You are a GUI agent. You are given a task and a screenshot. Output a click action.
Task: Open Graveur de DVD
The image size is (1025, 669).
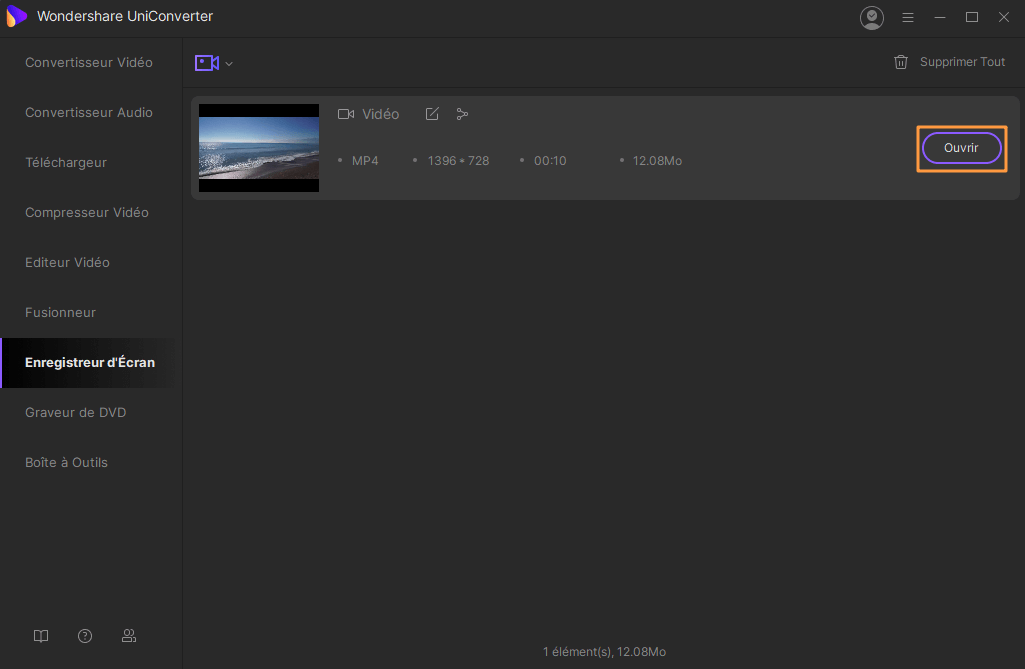coord(76,413)
